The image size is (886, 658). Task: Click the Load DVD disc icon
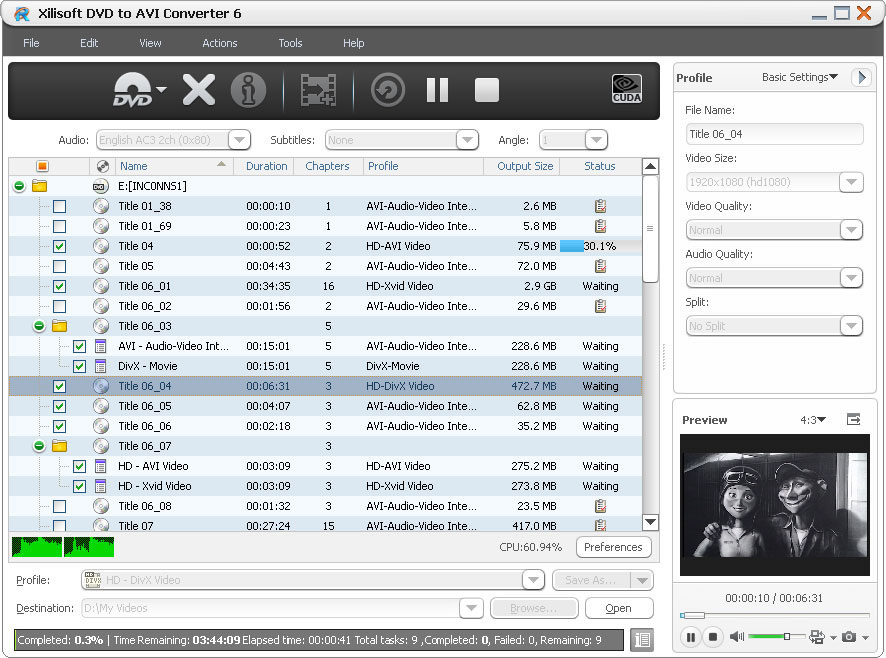pos(133,90)
